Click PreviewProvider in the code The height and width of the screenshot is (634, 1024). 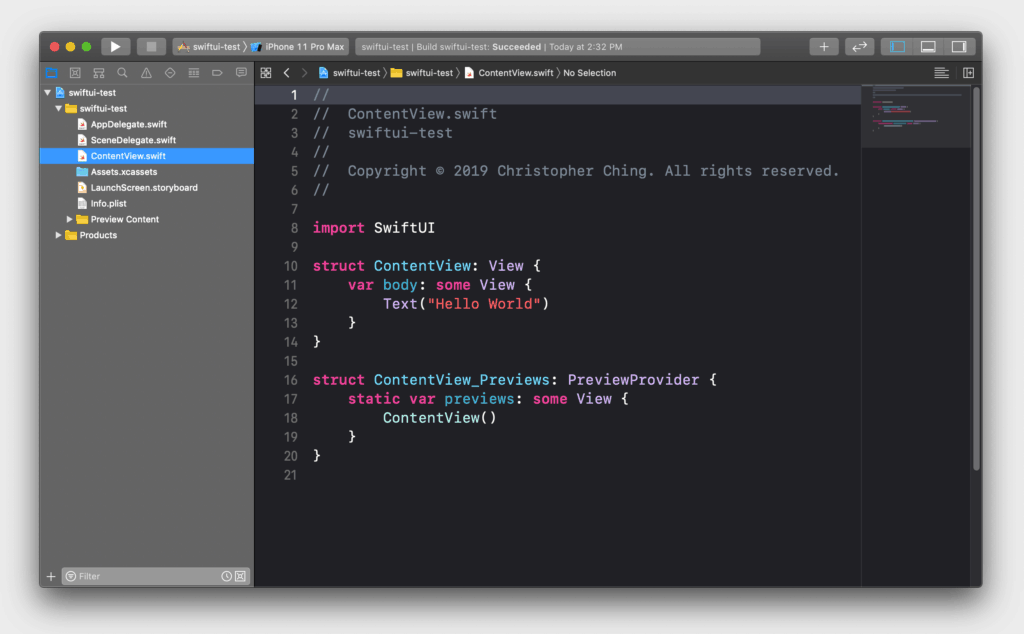(633, 379)
